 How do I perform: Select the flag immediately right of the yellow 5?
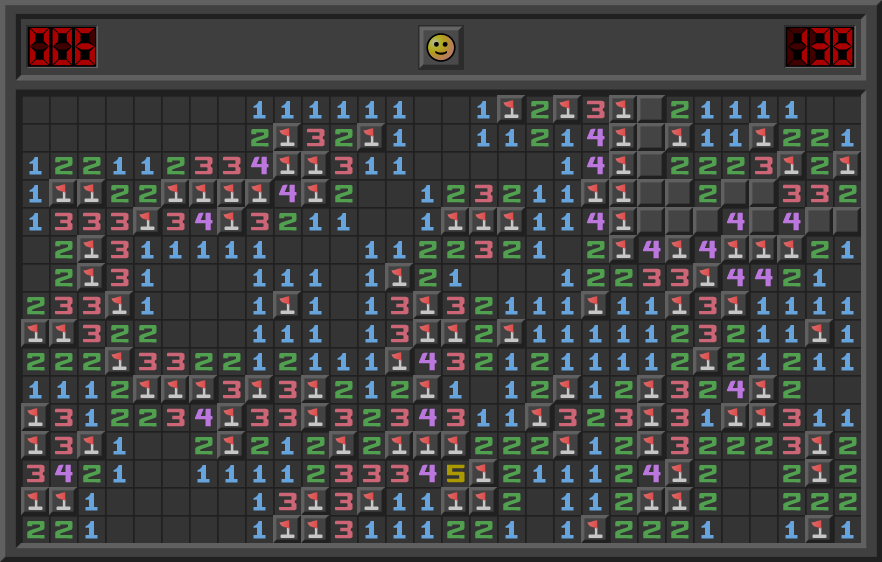point(484,473)
